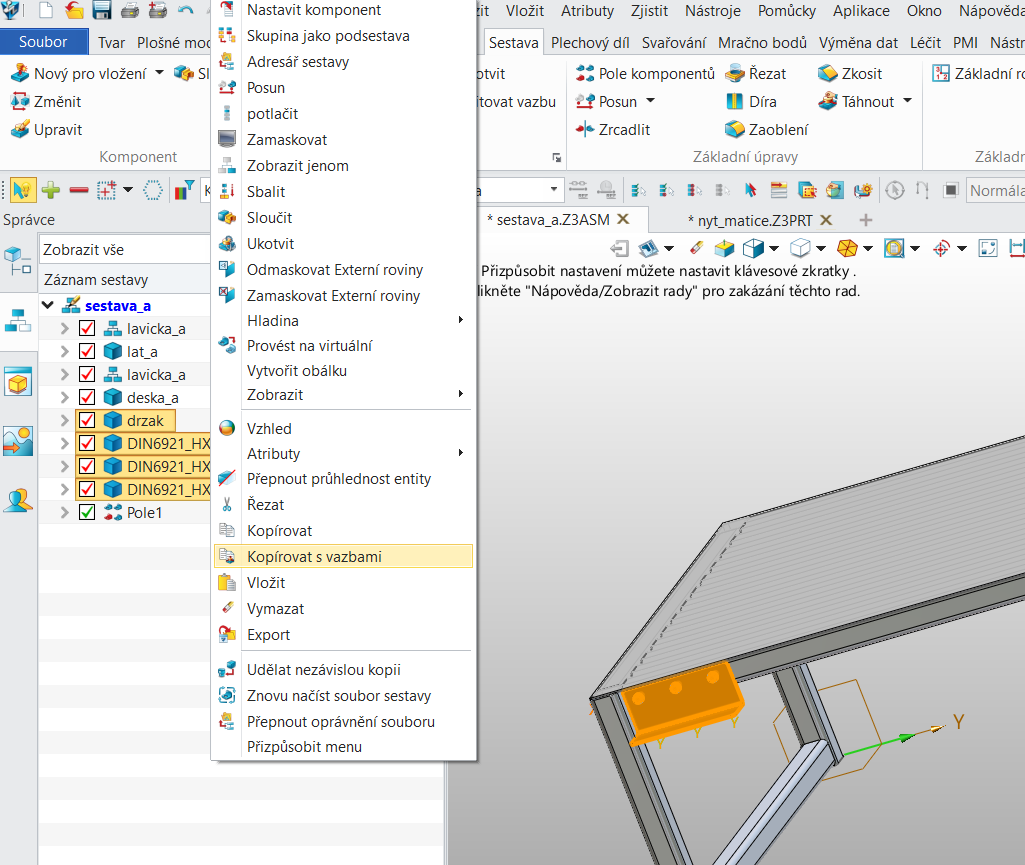Select the Zkosit chamfer tool

[x=828, y=74]
